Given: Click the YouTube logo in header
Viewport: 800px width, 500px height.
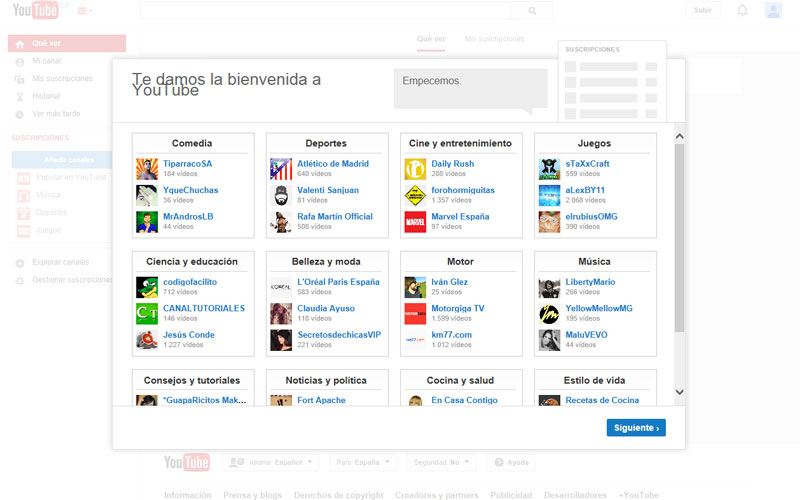Looking at the screenshot, I should 36,10.
